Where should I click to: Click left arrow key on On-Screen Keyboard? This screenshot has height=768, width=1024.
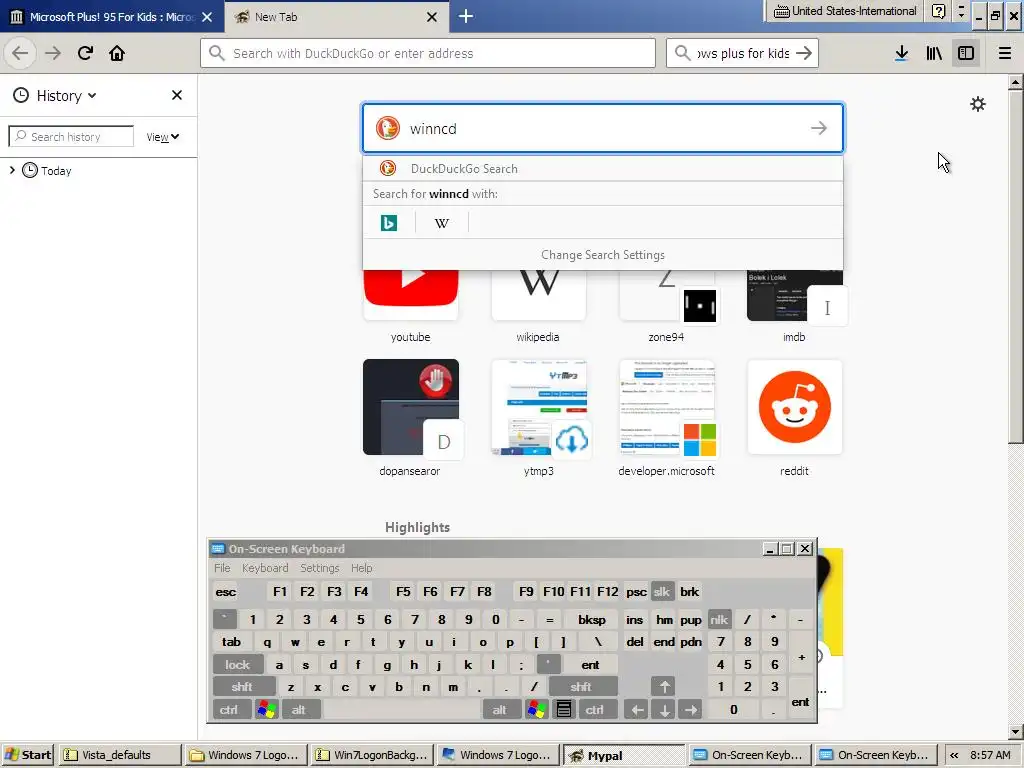tap(637, 710)
